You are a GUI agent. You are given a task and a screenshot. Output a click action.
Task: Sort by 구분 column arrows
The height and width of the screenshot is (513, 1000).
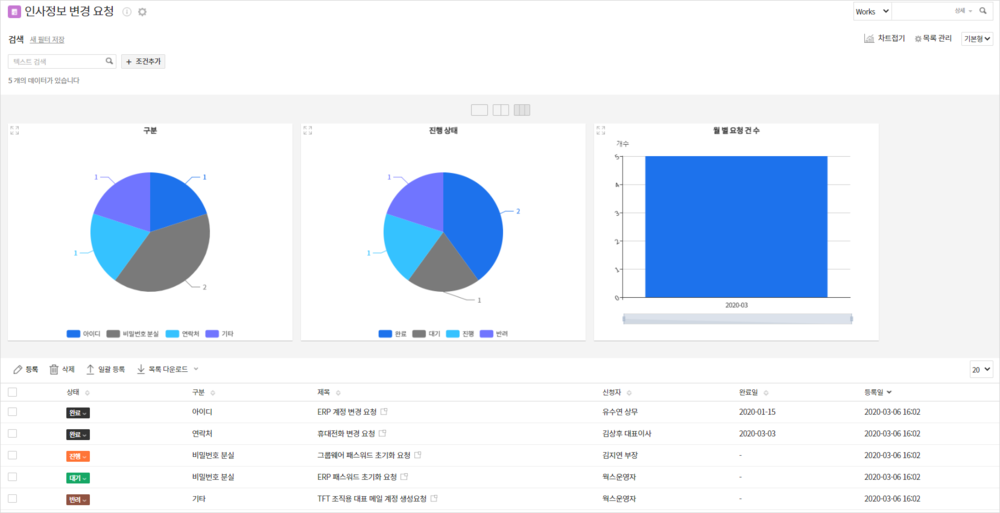point(212,392)
